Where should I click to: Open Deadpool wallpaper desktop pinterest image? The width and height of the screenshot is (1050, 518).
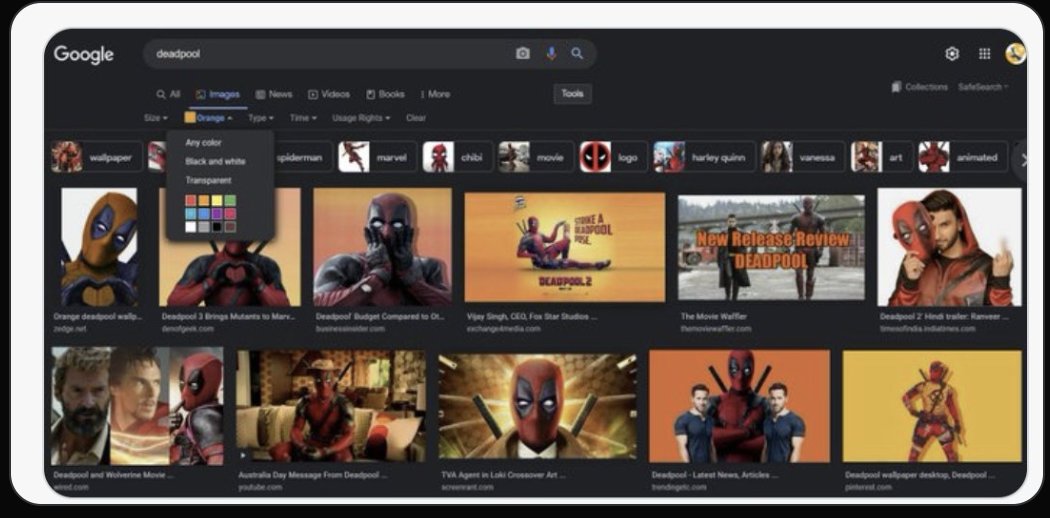(932, 406)
